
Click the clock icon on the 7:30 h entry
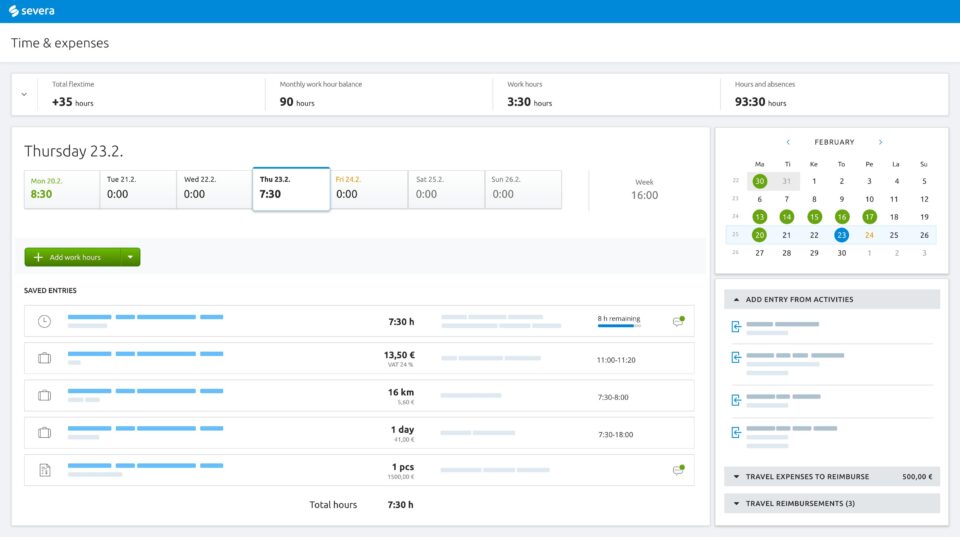(x=44, y=321)
